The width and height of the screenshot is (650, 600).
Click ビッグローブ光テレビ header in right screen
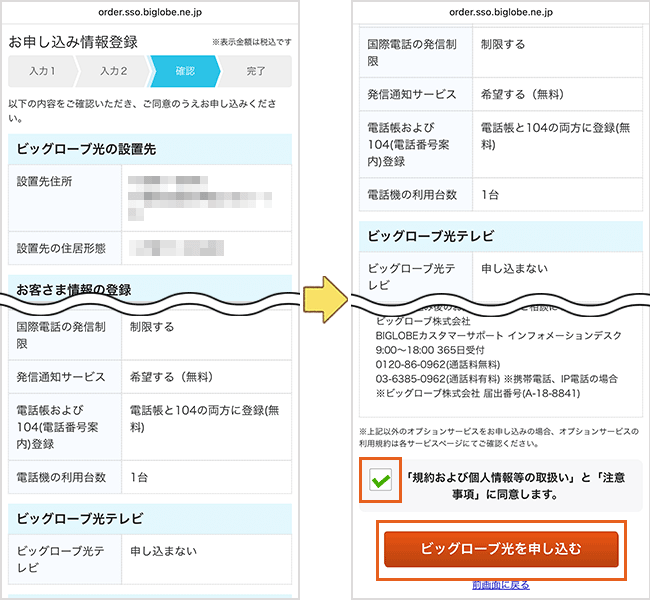coord(501,236)
